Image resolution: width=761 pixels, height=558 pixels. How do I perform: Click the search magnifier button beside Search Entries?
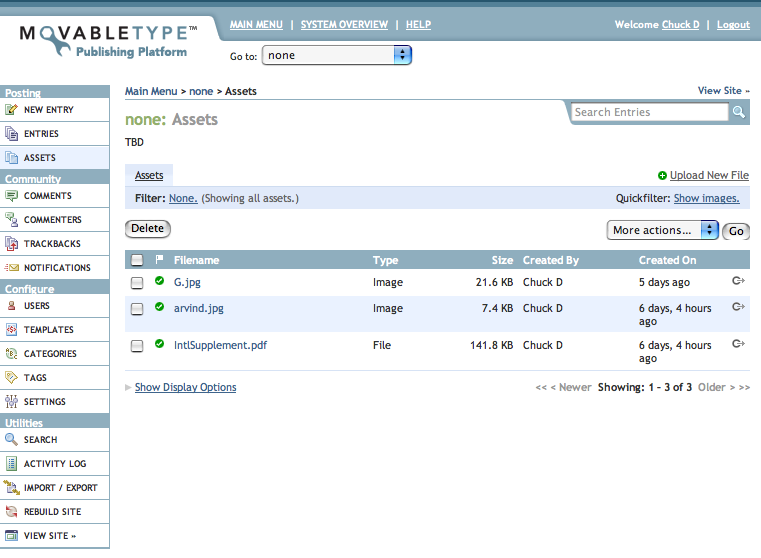(739, 112)
